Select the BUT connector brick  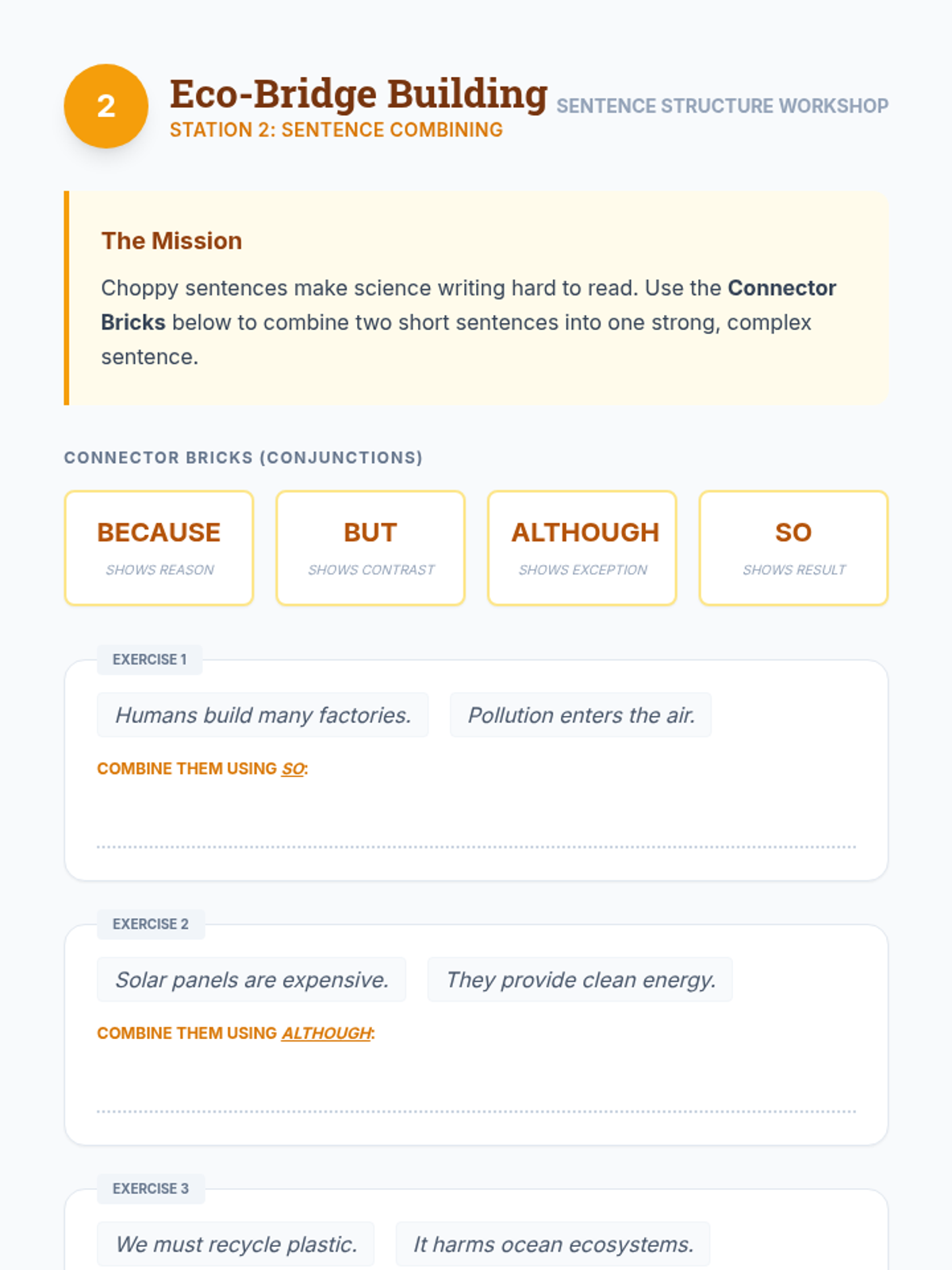[x=370, y=548]
